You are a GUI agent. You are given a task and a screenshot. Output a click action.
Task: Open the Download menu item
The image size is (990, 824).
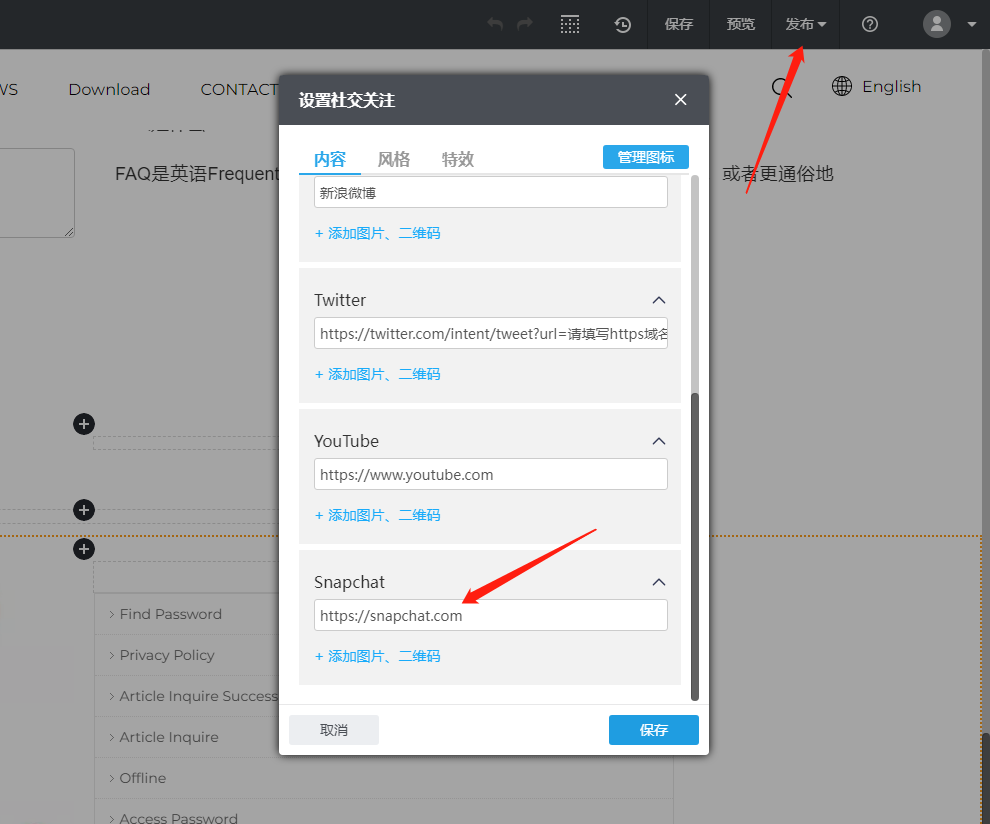pos(109,89)
